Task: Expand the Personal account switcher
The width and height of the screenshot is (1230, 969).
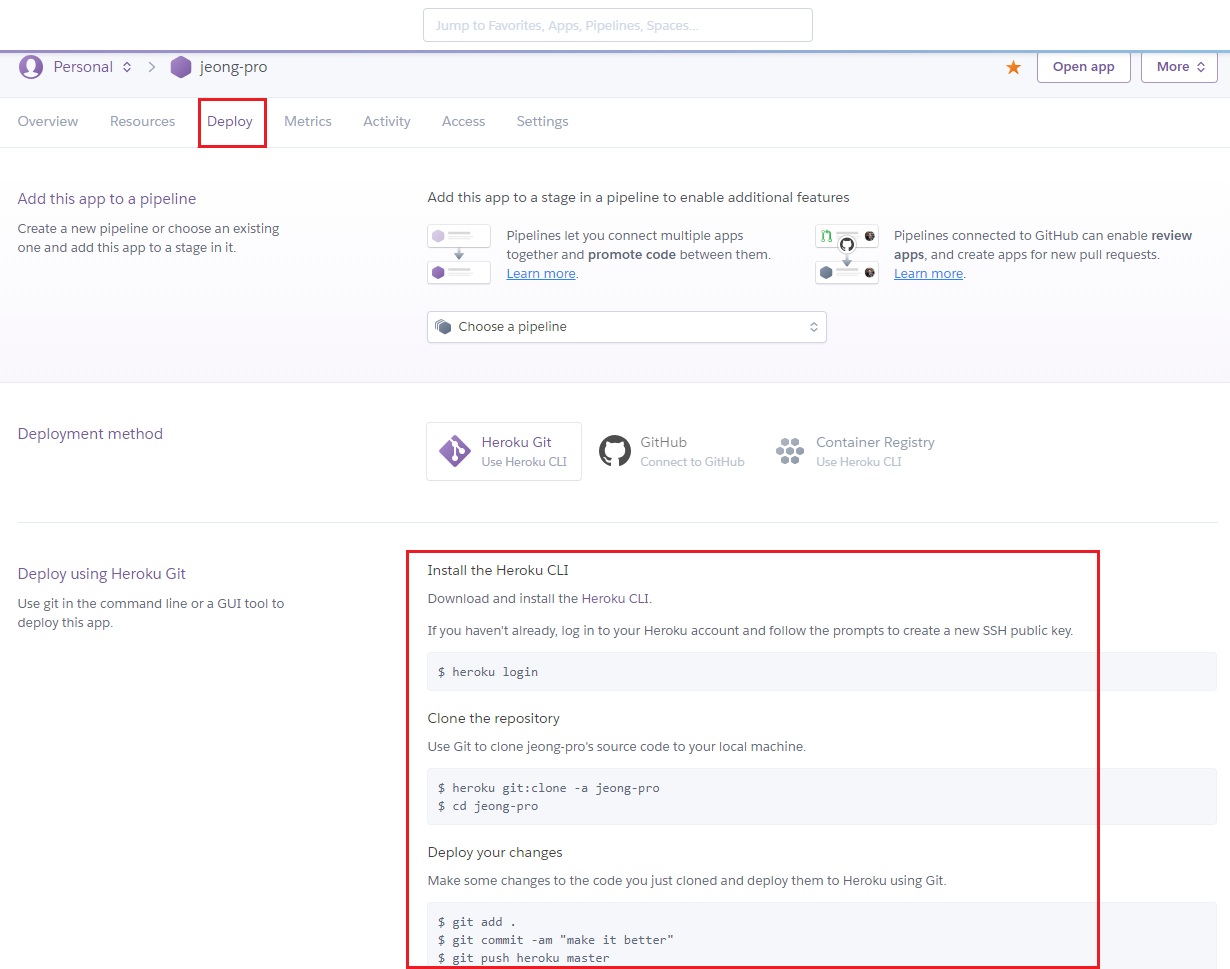Action: click(x=93, y=67)
